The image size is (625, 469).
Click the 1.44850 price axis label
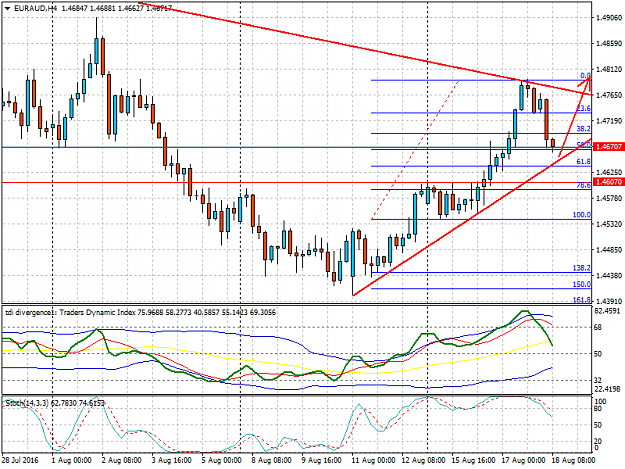click(x=609, y=250)
